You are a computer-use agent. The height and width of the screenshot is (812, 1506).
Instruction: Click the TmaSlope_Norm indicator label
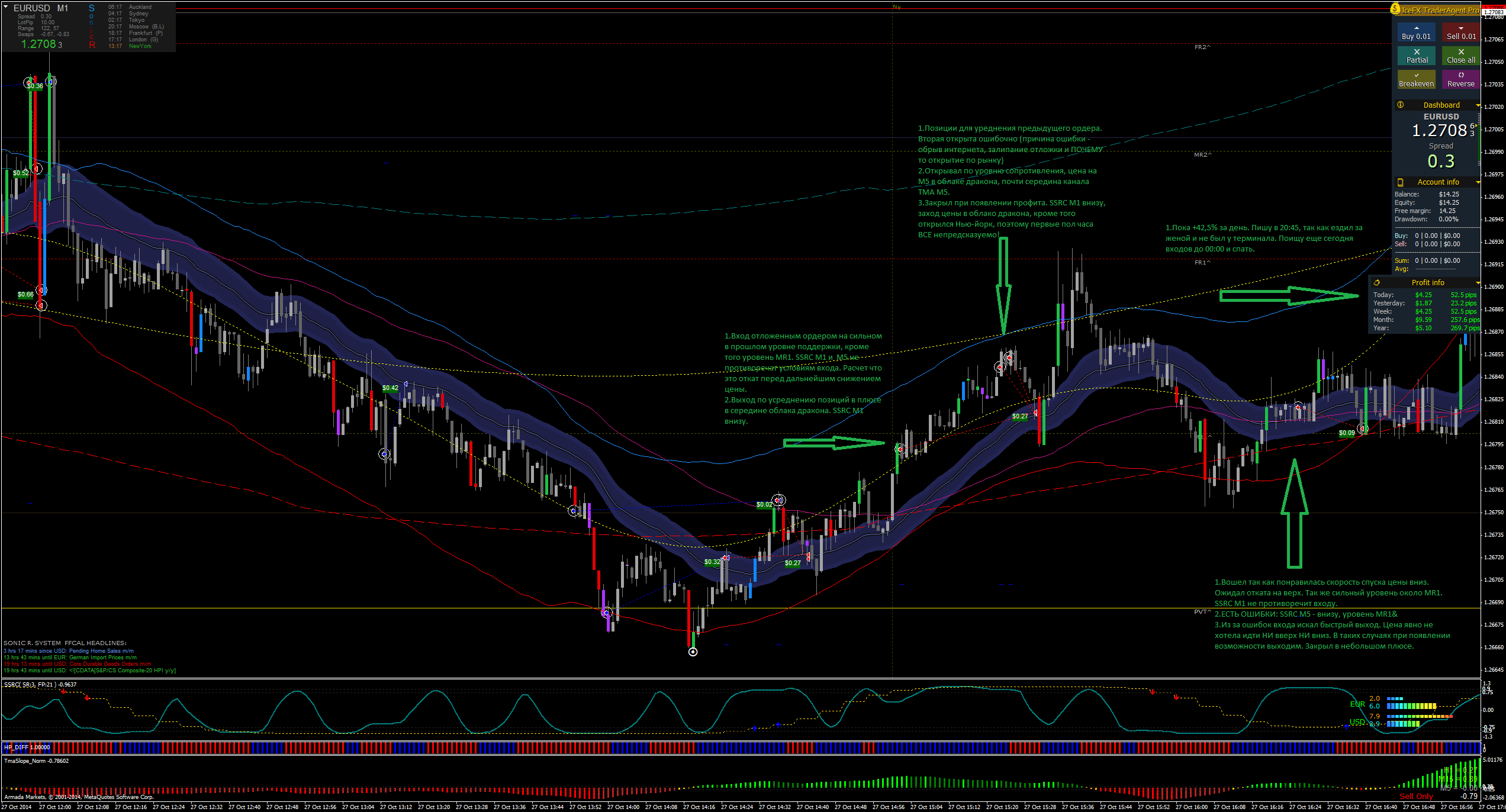[36, 761]
